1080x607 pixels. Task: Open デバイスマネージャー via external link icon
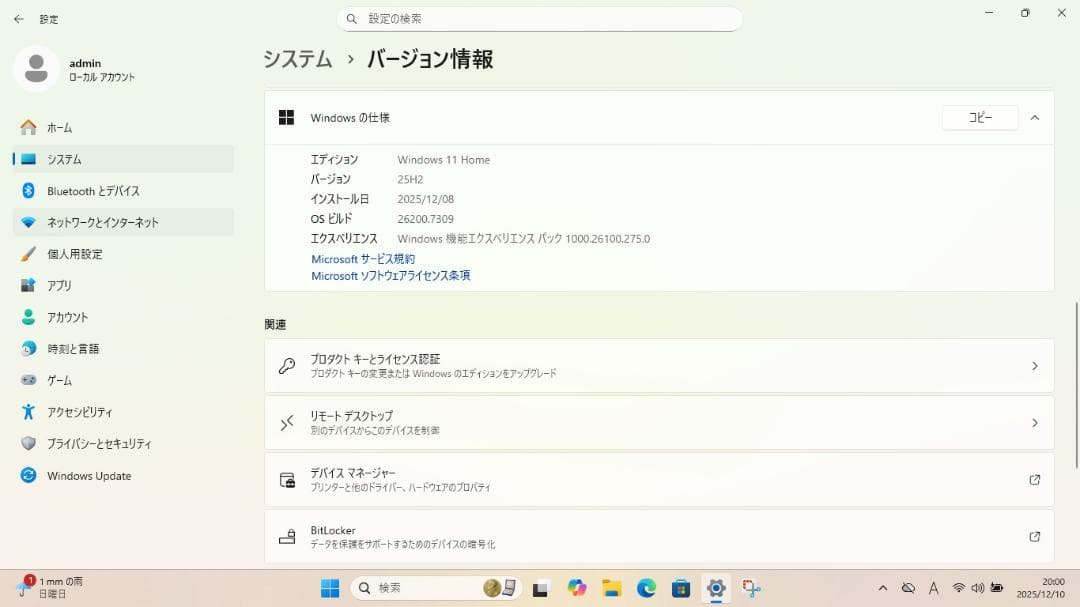pos(1034,480)
